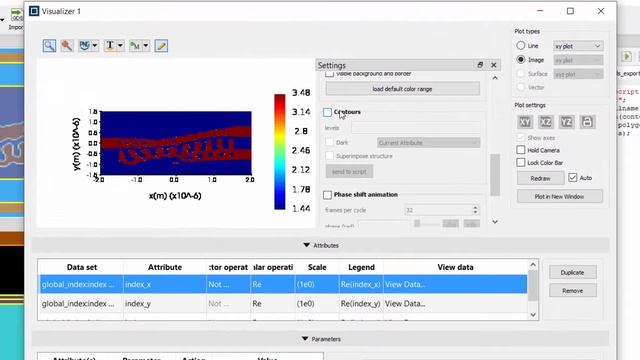Click Re scalar operation for index_y
Viewport: 640px width, 360px height.
point(273,304)
